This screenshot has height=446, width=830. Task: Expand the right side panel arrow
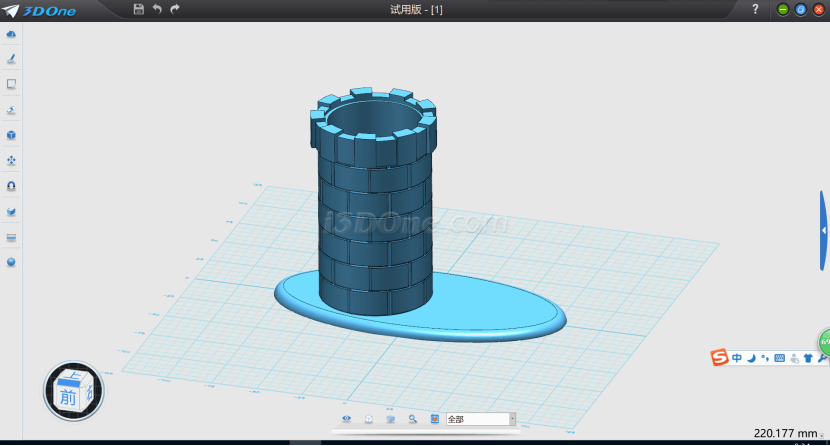[x=823, y=230]
